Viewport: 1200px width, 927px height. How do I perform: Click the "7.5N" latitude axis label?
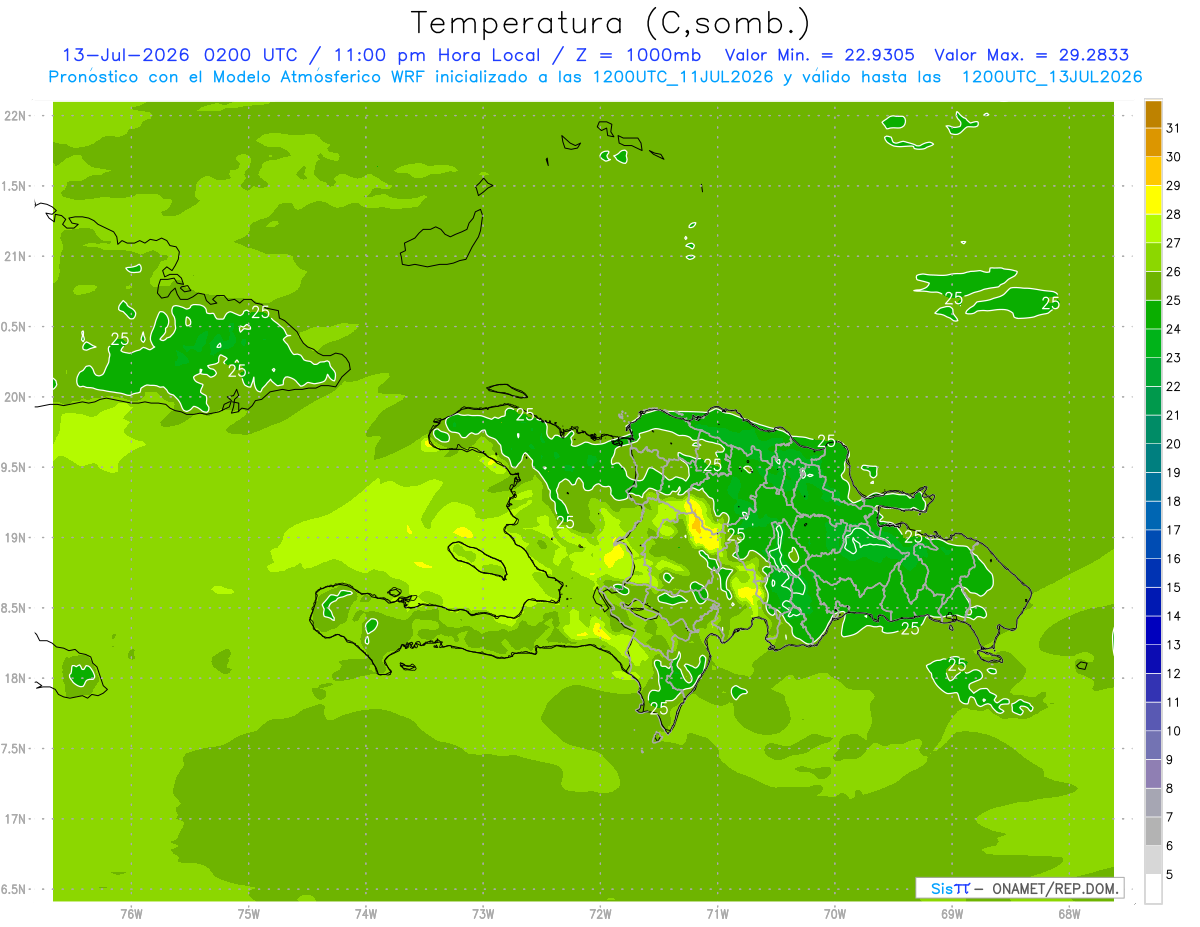pyautogui.click(x=15, y=749)
